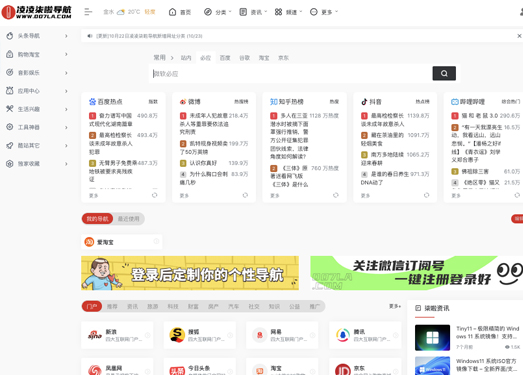Expand the 酷站其它 sidebar chevron
The height and width of the screenshot is (375, 523).
pos(66,145)
